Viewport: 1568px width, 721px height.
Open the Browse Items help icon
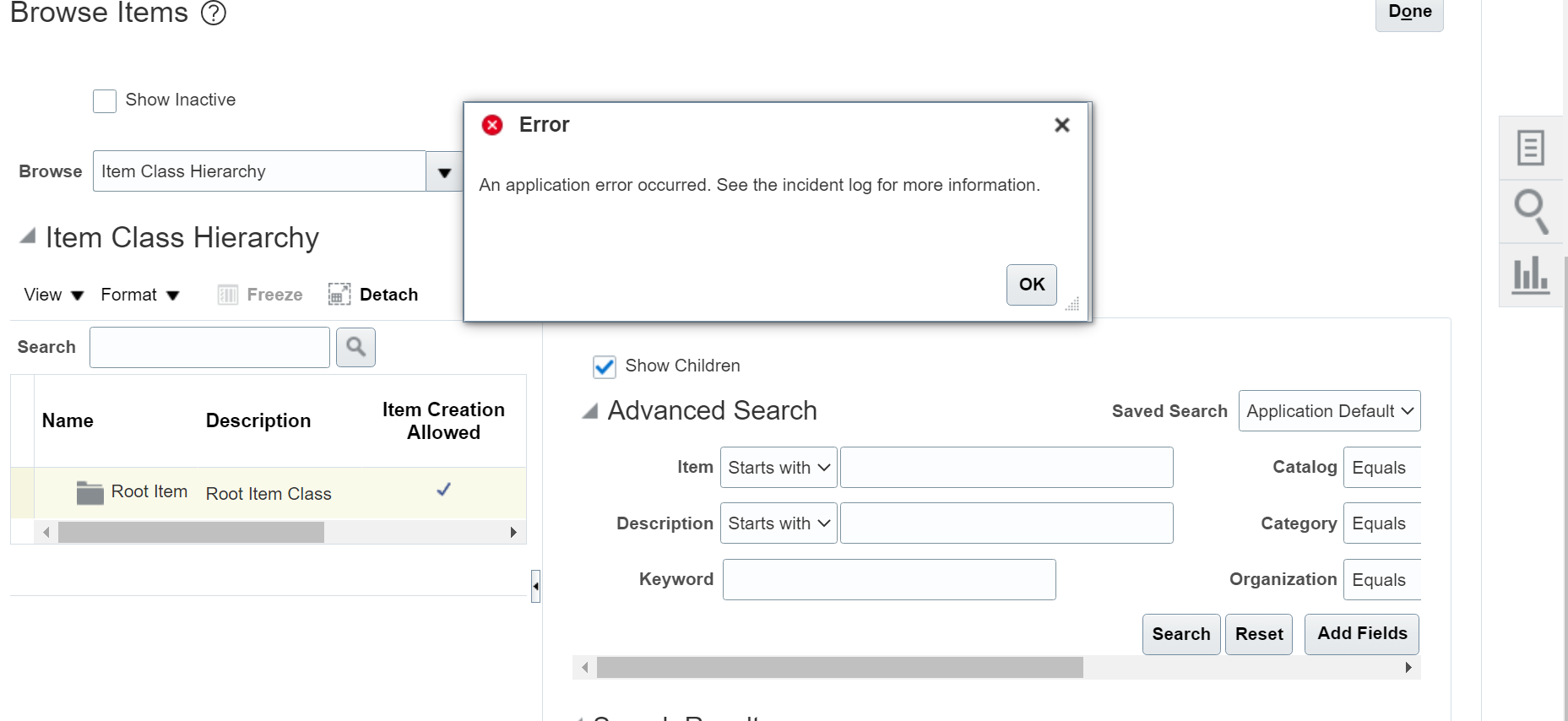click(x=214, y=14)
